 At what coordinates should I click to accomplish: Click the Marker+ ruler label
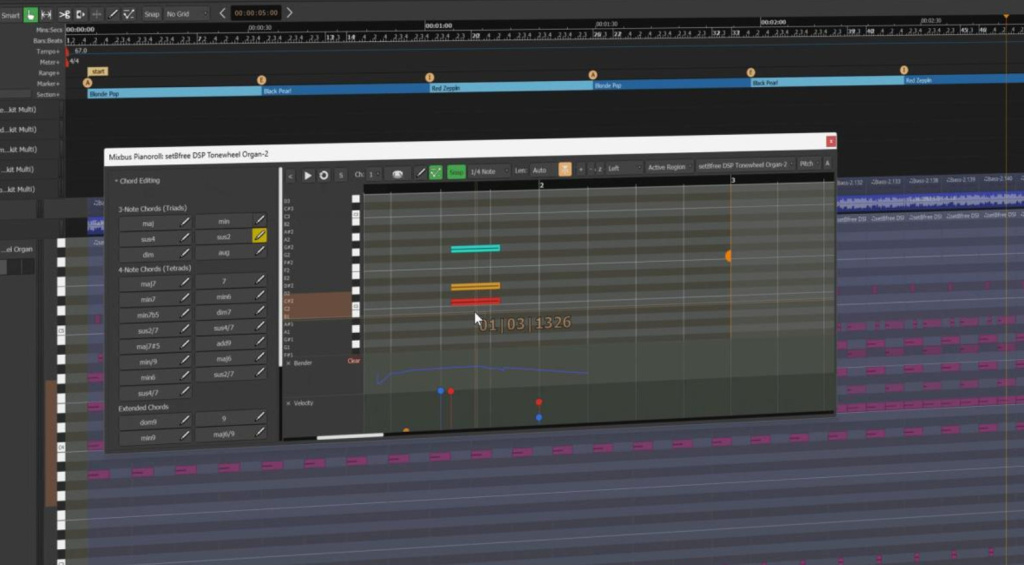pos(48,84)
